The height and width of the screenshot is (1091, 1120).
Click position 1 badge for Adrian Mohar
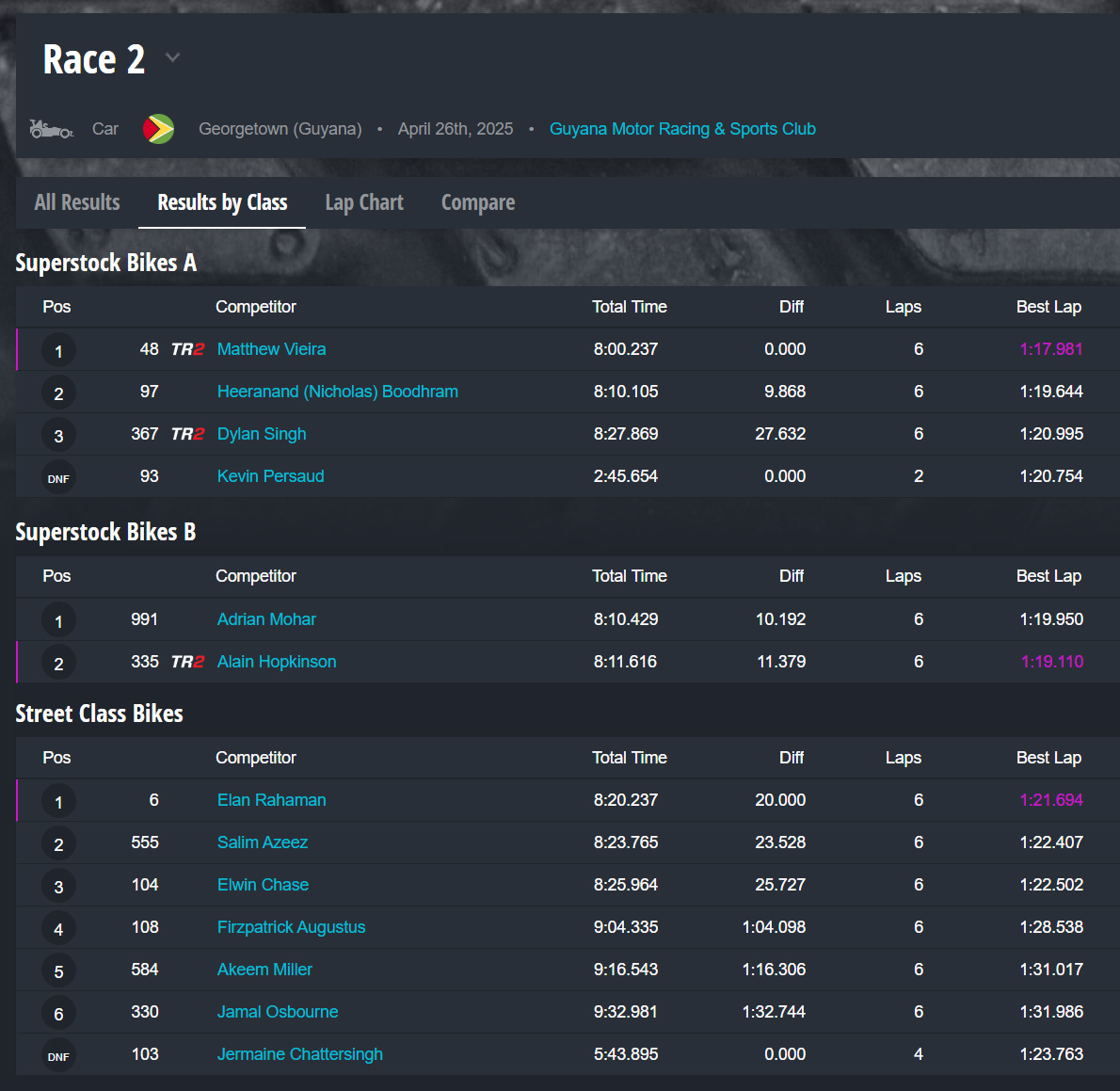pyautogui.click(x=58, y=621)
